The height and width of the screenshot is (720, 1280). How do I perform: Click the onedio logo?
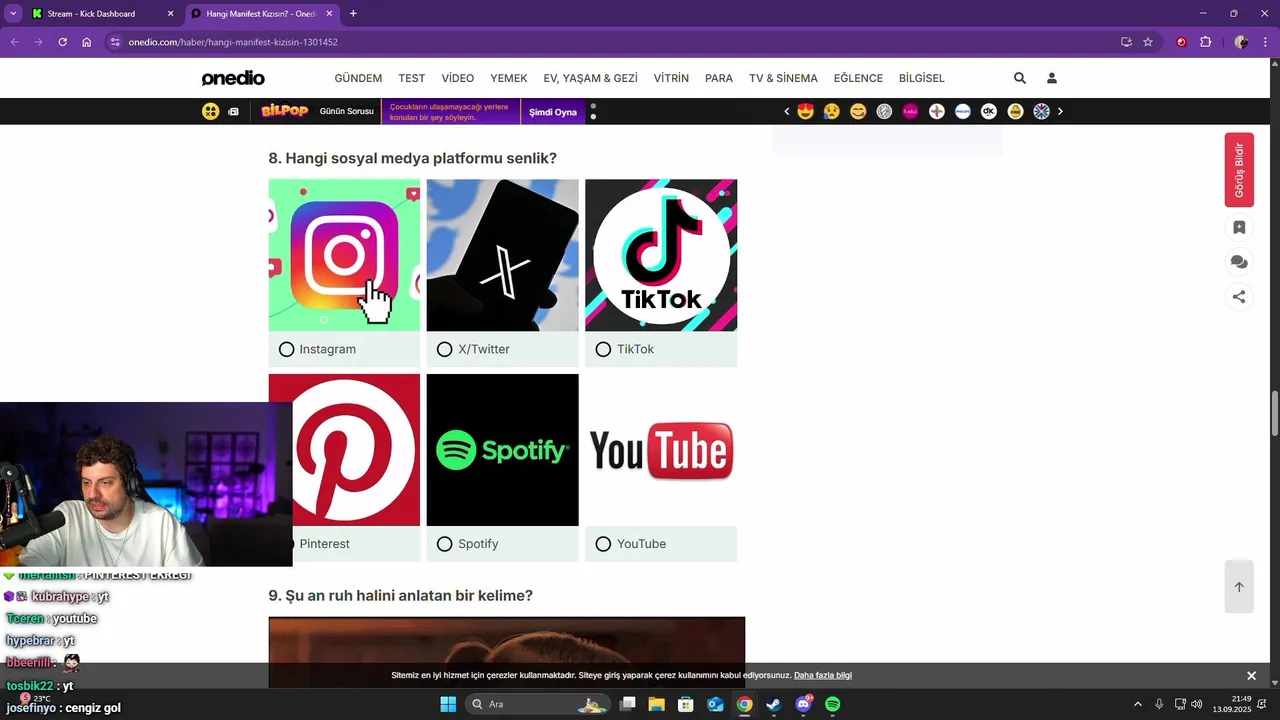233,78
